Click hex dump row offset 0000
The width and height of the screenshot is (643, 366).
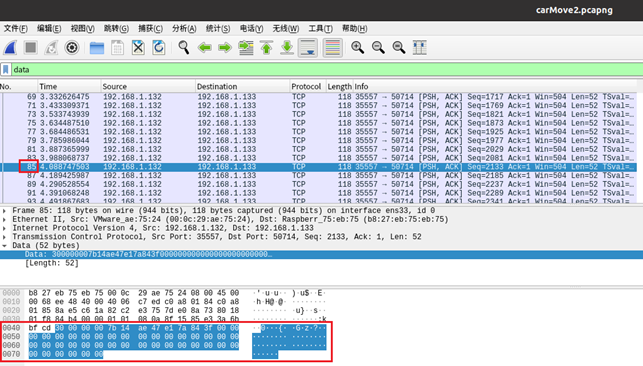[11, 293]
